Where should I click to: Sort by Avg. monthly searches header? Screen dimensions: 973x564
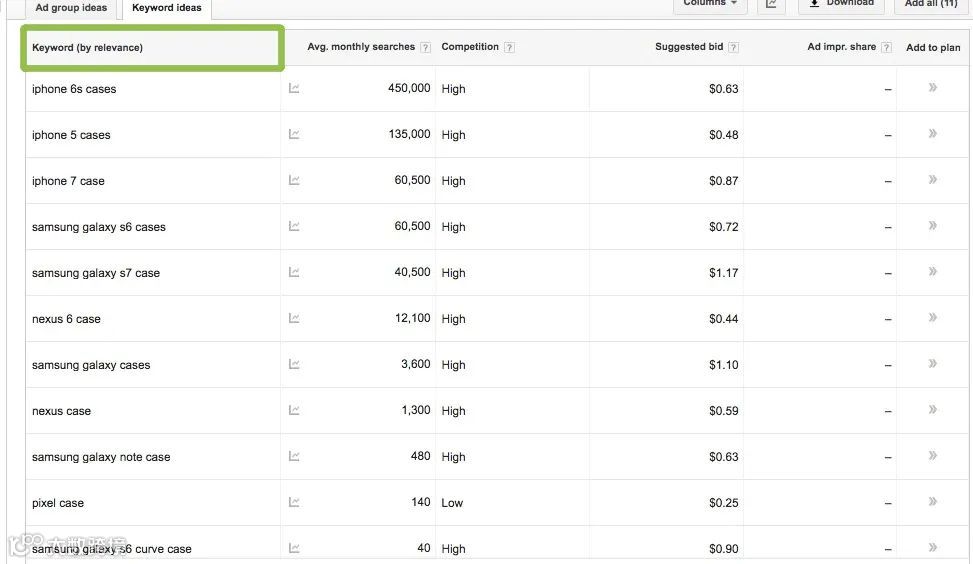coord(361,47)
